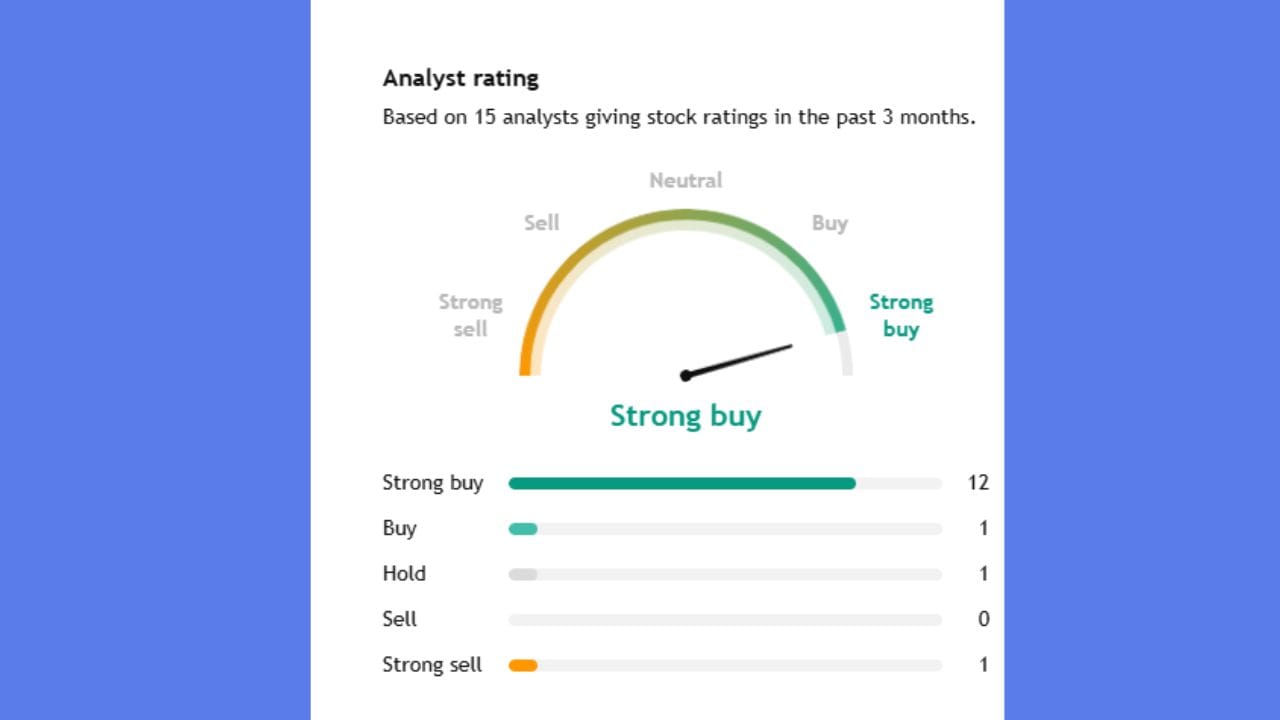This screenshot has height=720, width=1280.
Task: Click the Sell label on gauge
Action: (x=541, y=223)
